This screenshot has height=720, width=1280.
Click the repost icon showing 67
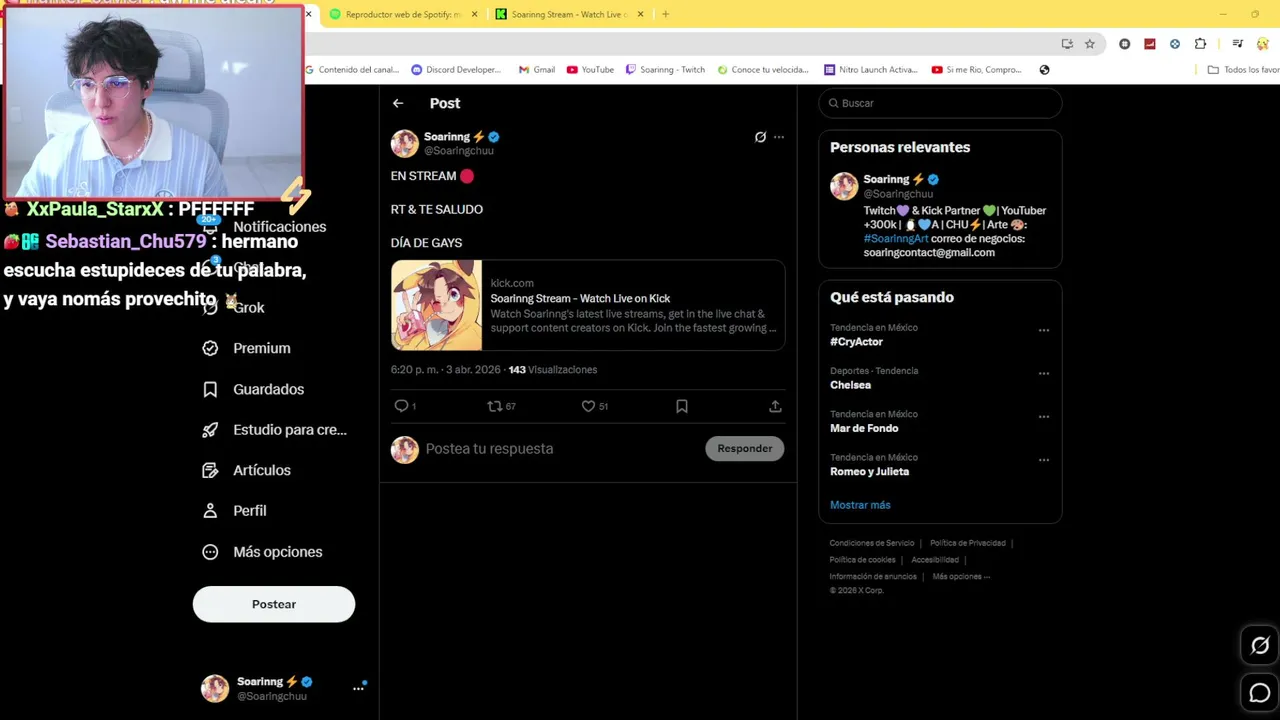pos(501,406)
